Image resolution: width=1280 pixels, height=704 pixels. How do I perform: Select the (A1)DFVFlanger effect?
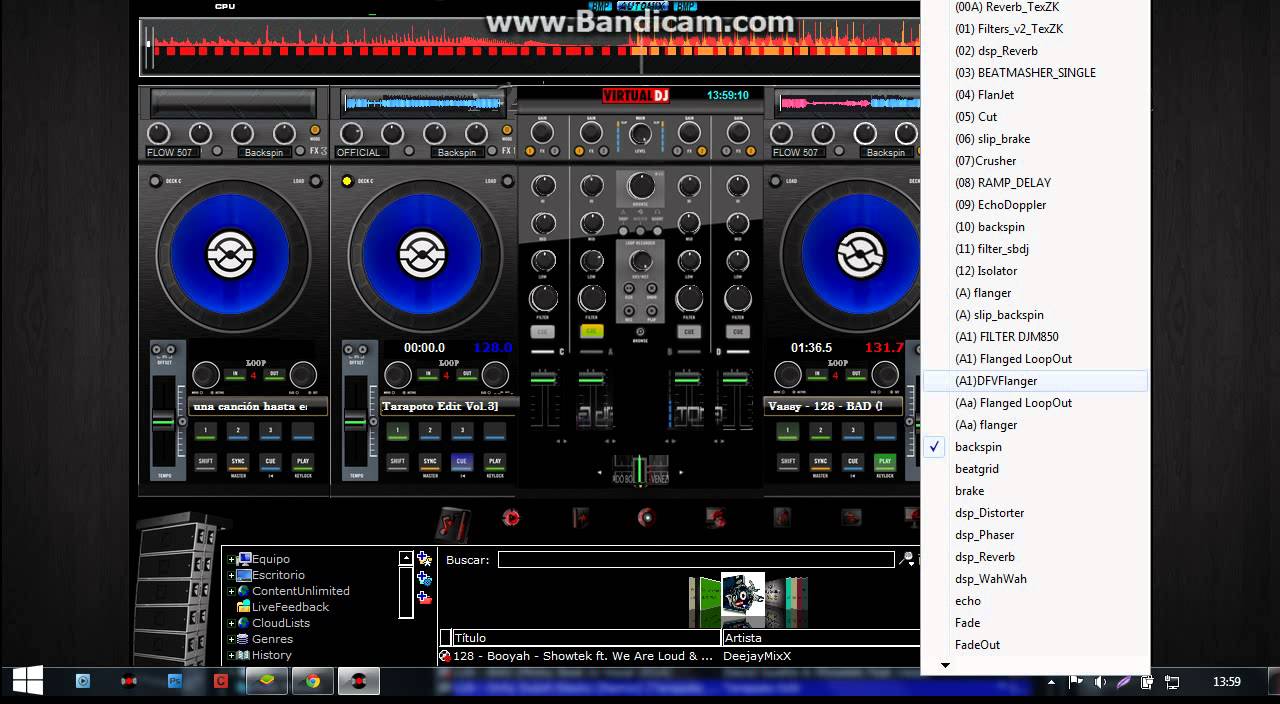(1035, 381)
